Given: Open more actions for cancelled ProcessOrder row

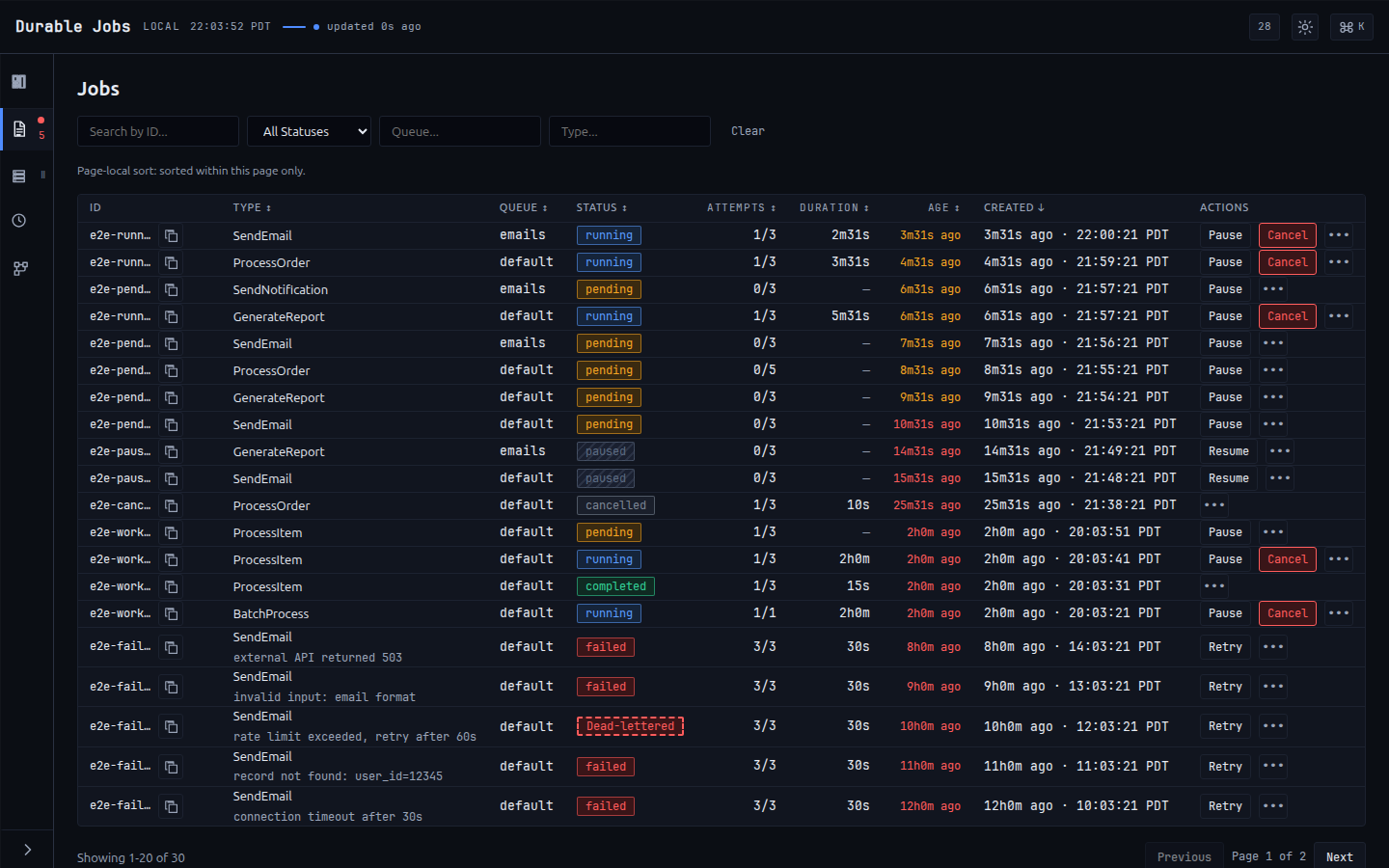Looking at the screenshot, I should (1214, 505).
